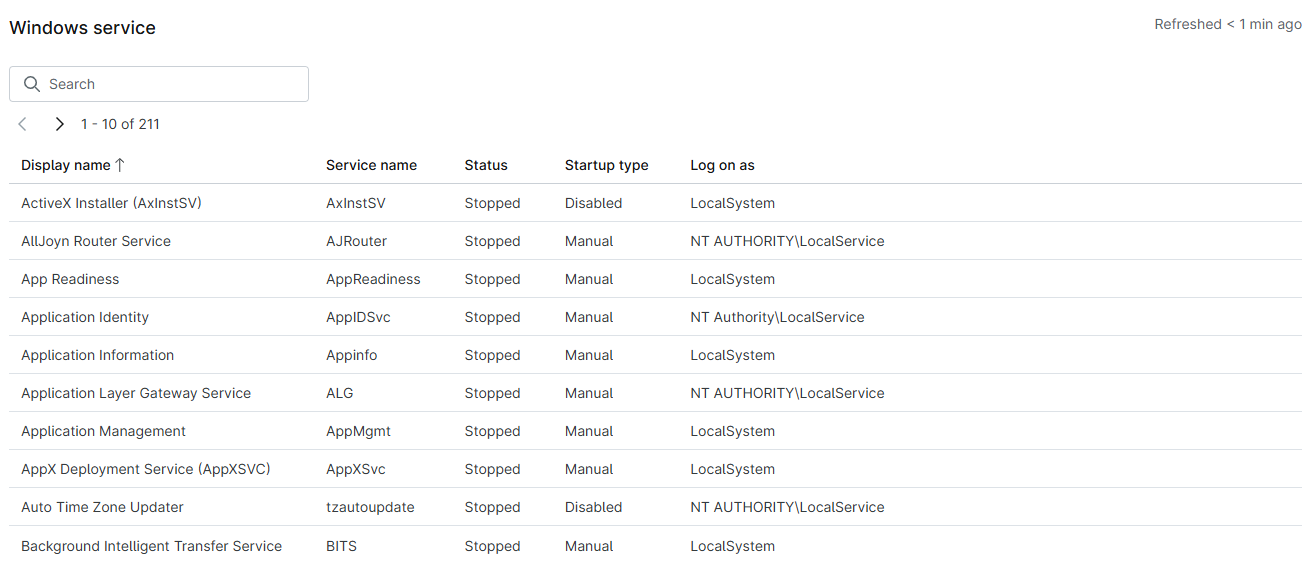Focus the Search input field
The width and height of the screenshot is (1316, 568).
click(x=170, y=84)
